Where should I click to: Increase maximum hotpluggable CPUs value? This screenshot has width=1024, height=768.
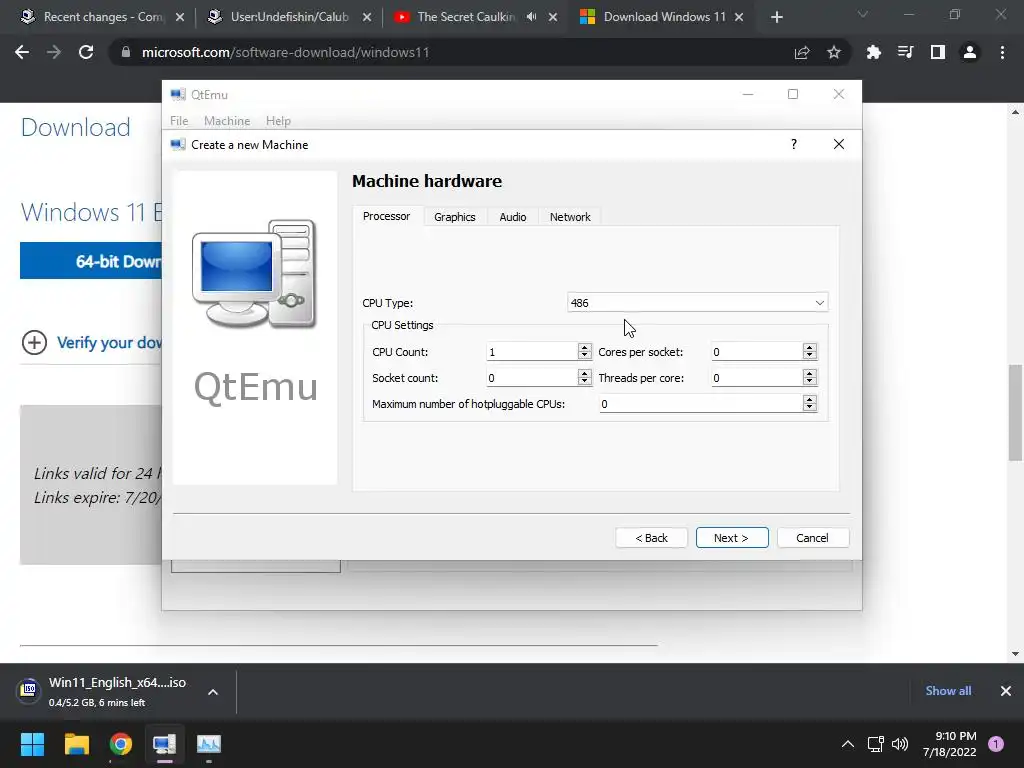coord(810,400)
